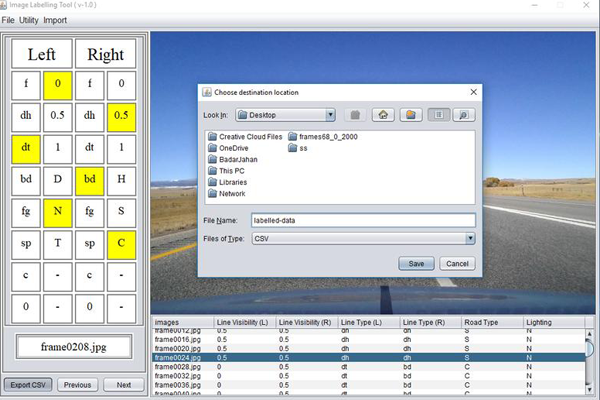Screen dimensions: 600x400
Task: Click the frame0208.jpg filename field
Action: pos(74,347)
